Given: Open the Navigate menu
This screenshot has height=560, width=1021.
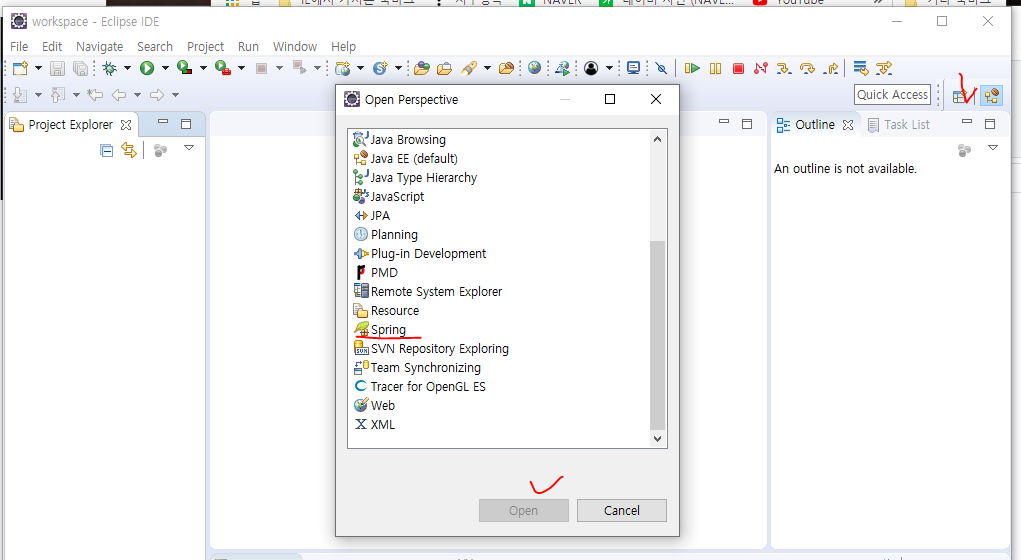Looking at the screenshot, I should tap(100, 47).
